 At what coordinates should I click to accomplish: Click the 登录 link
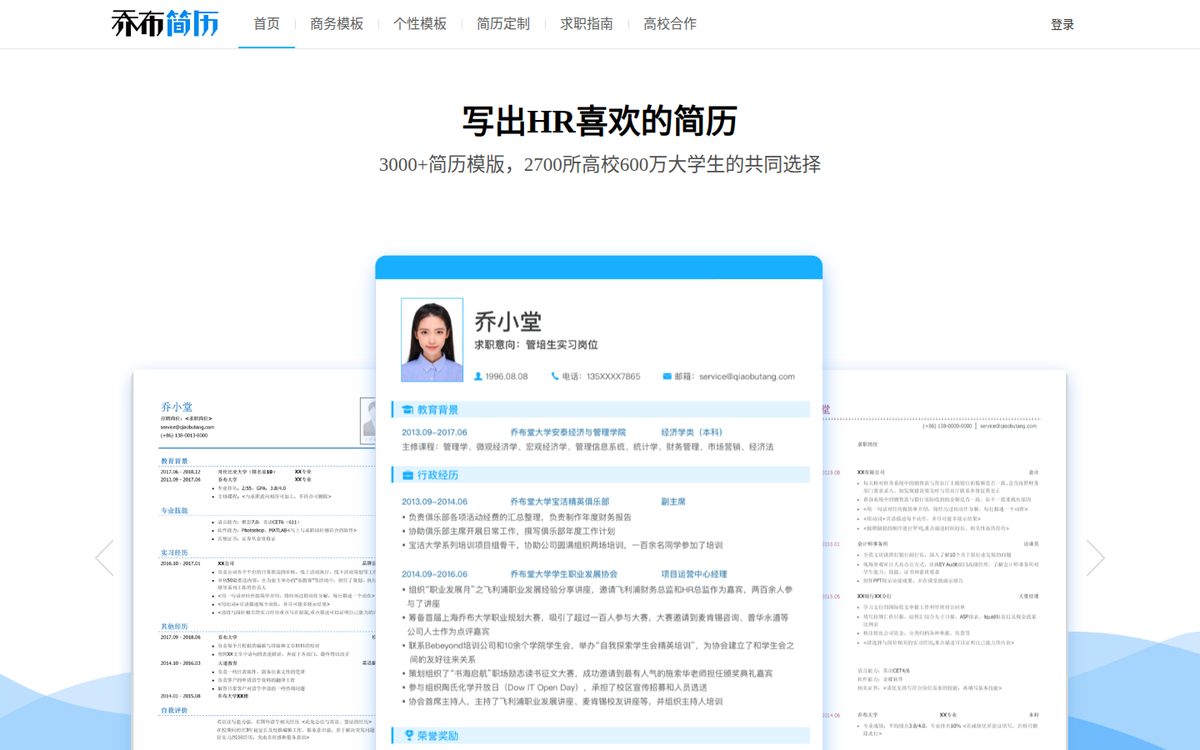tap(1062, 25)
